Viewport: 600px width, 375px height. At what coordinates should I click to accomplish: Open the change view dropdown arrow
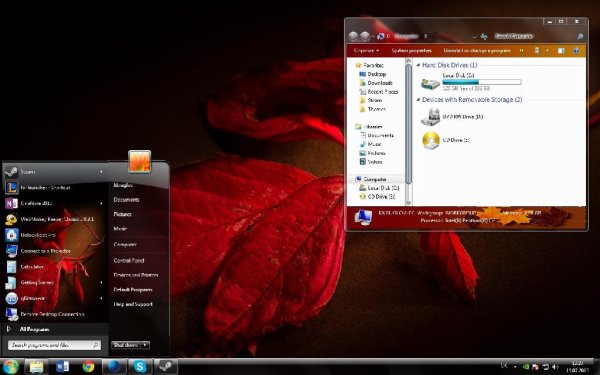547,51
